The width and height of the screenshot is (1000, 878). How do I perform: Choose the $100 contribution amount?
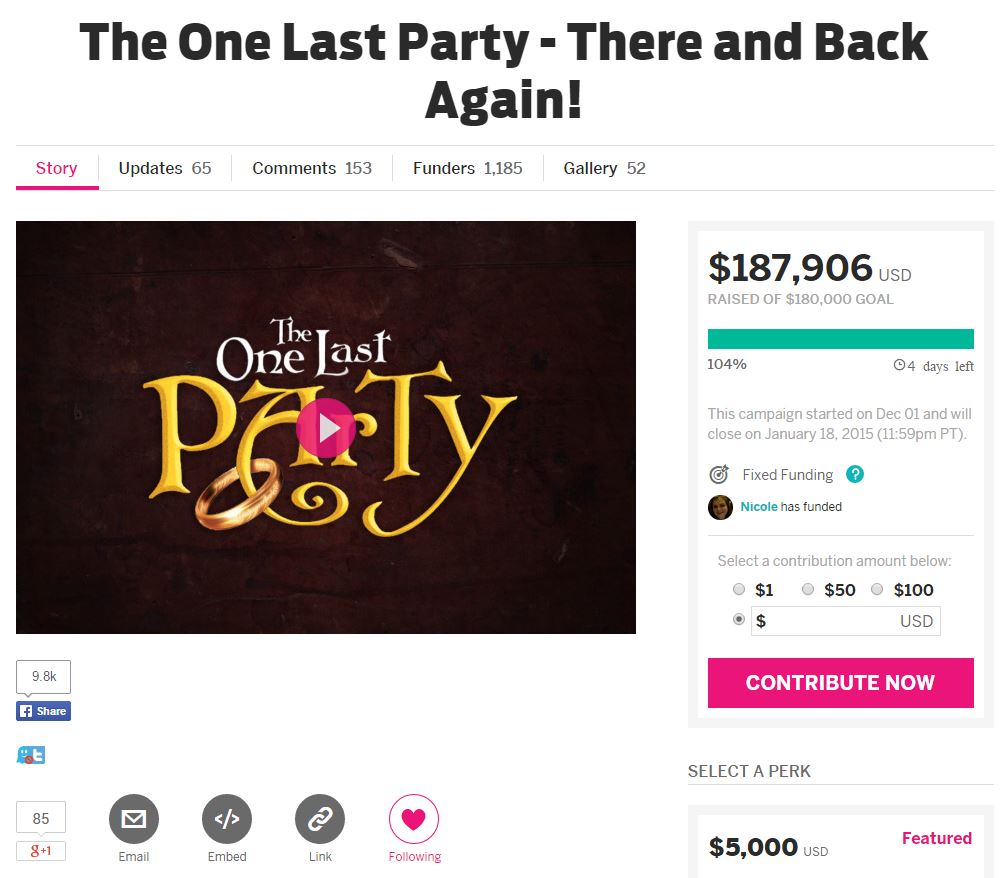[x=877, y=589]
